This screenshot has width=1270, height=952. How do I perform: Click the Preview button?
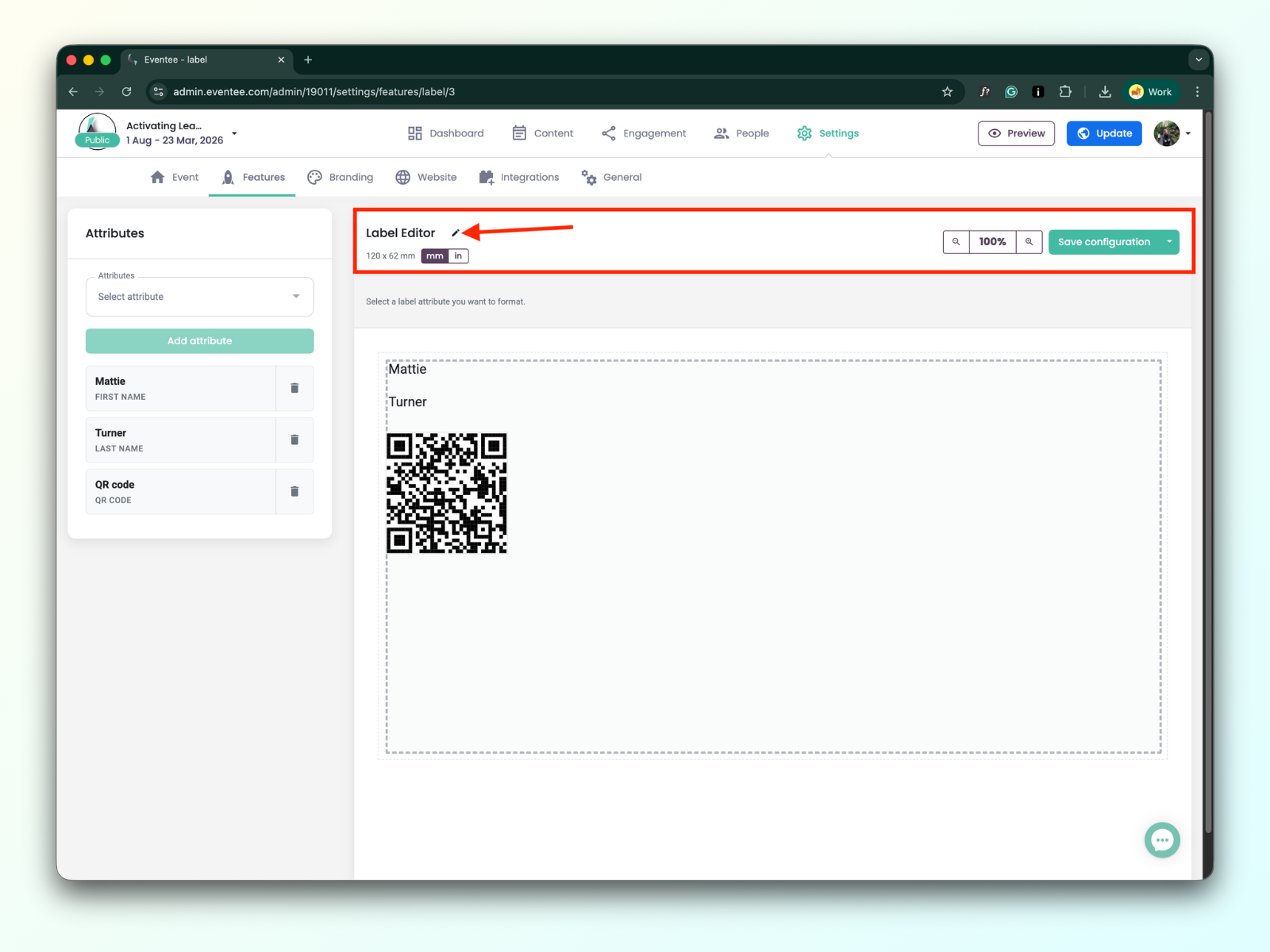coord(1016,133)
